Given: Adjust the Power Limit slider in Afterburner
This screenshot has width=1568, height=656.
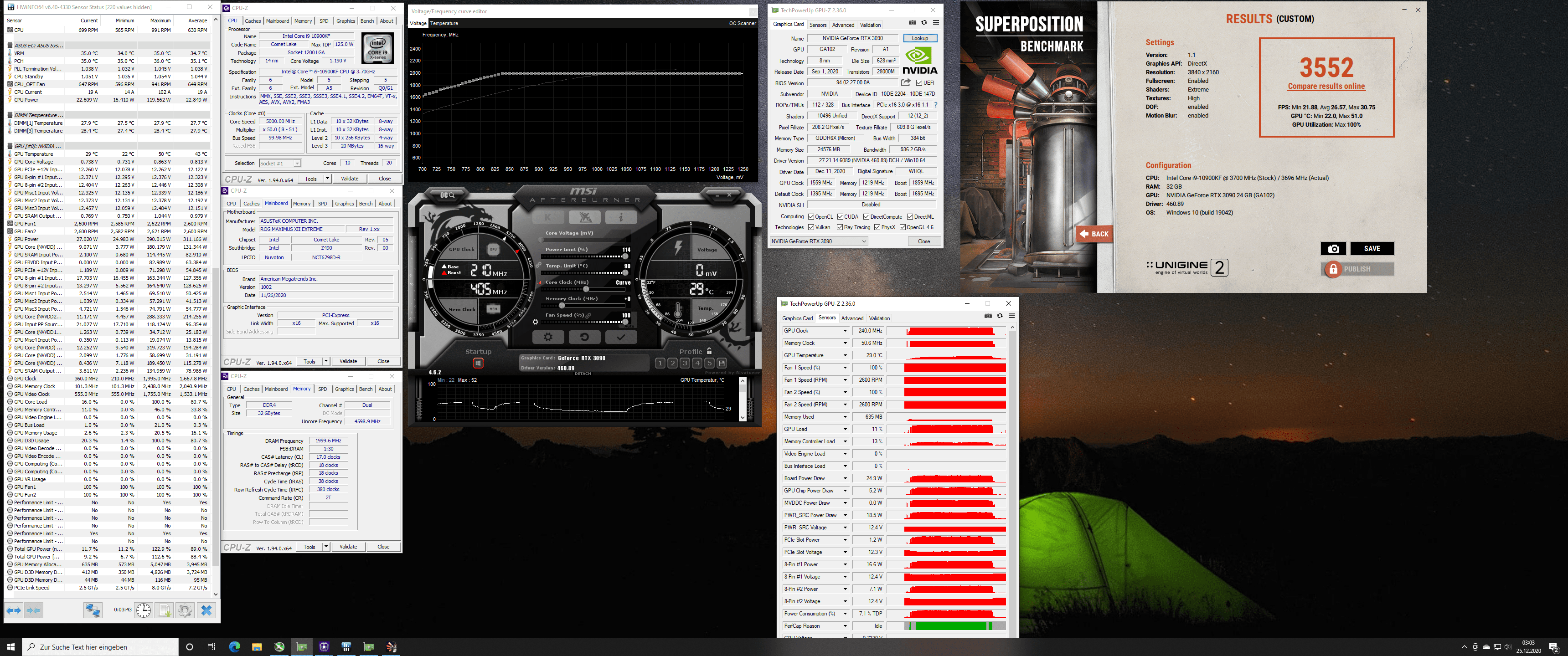Looking at the screenshot, I should [625, 256].
